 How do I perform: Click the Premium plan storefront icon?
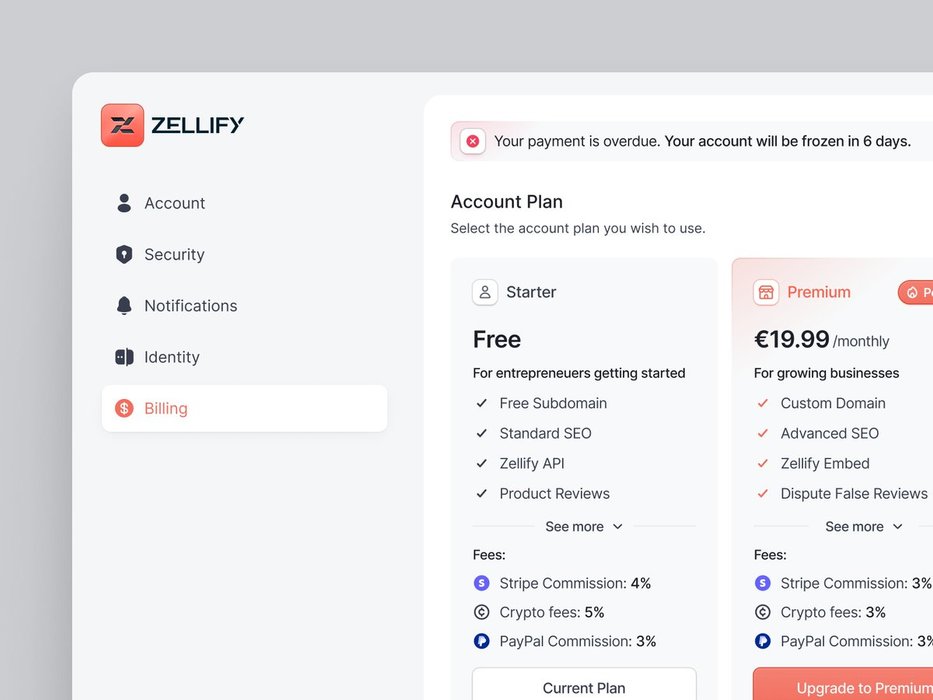click(766, 292)
